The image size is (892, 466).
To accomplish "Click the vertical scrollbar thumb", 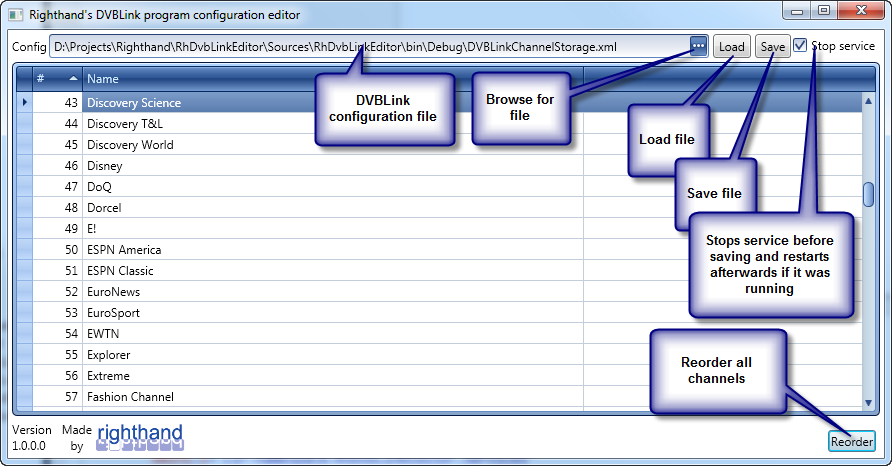I will (x=868, y=195).
